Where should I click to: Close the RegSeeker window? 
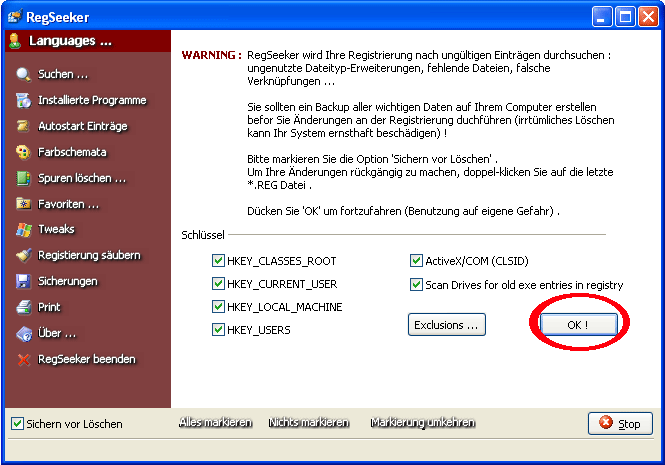[648, 17]
